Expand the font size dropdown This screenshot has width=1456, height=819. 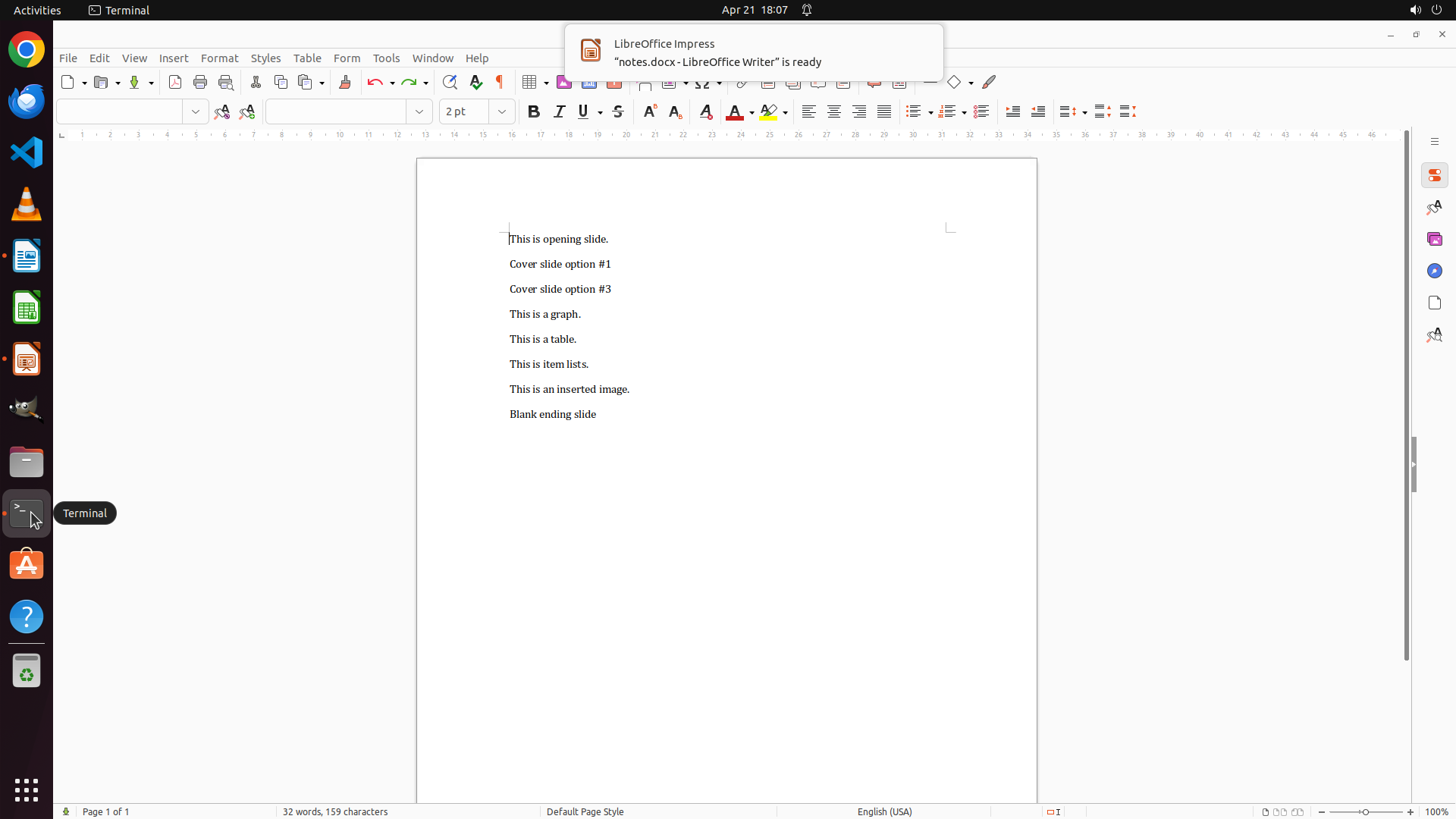(502, 112)
